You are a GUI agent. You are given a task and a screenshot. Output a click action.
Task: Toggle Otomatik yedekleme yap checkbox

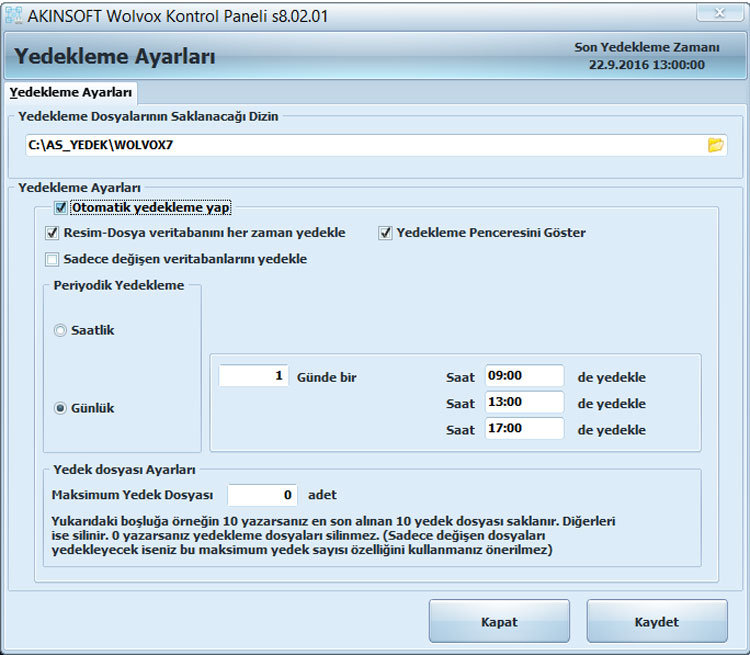pos(61,208)
